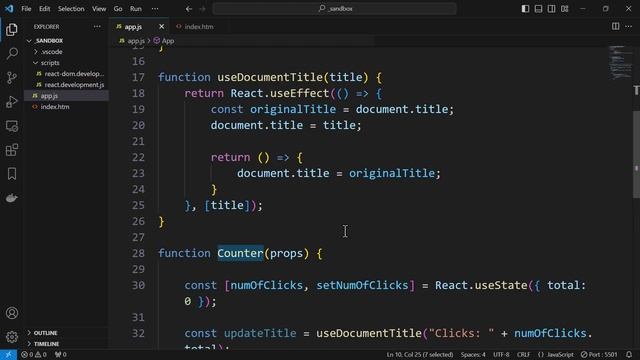Image resolution: width=640 pixels, height=360 pixels.
Task: Open the Search view
Action: (x=12, y=53)
